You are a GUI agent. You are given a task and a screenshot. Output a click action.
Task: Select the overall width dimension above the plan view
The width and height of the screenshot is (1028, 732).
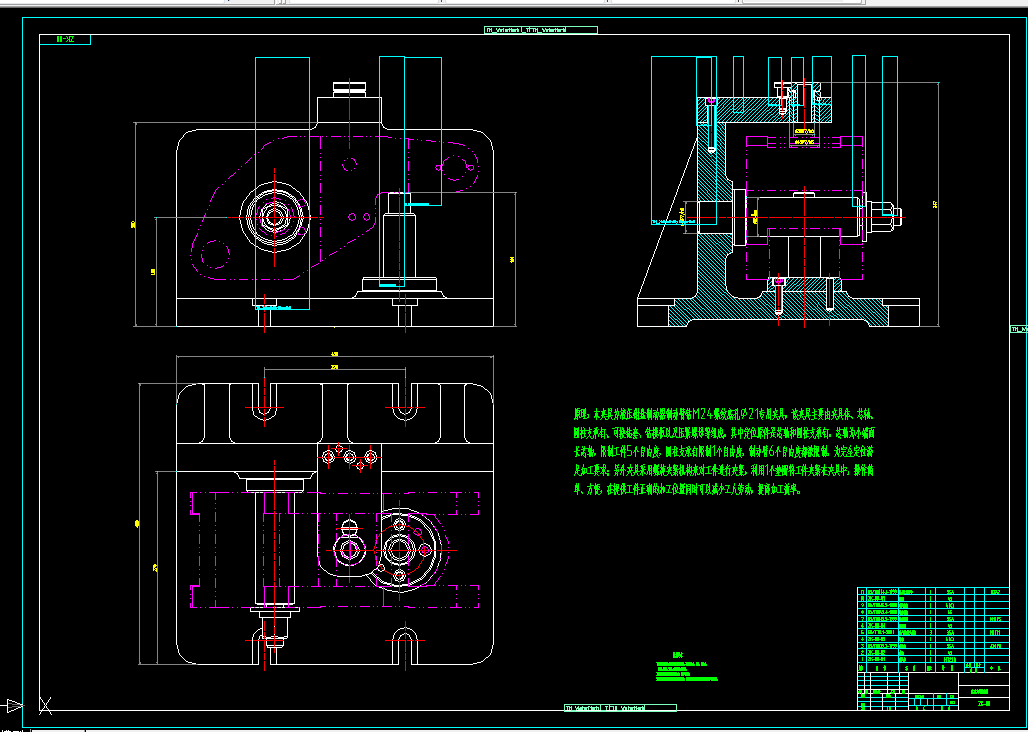tap(335, 356)
